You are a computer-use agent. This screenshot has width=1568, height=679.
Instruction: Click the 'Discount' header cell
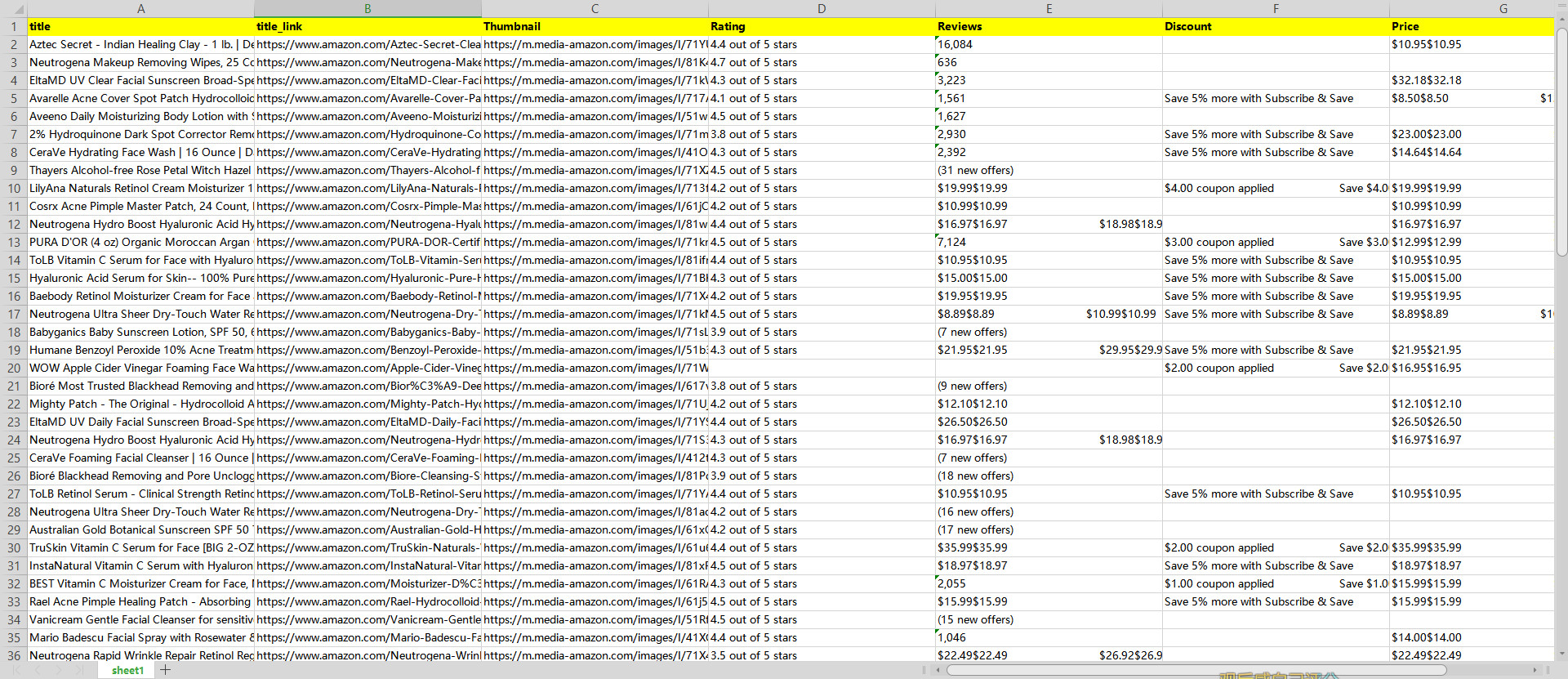[x=1276, y=26]
